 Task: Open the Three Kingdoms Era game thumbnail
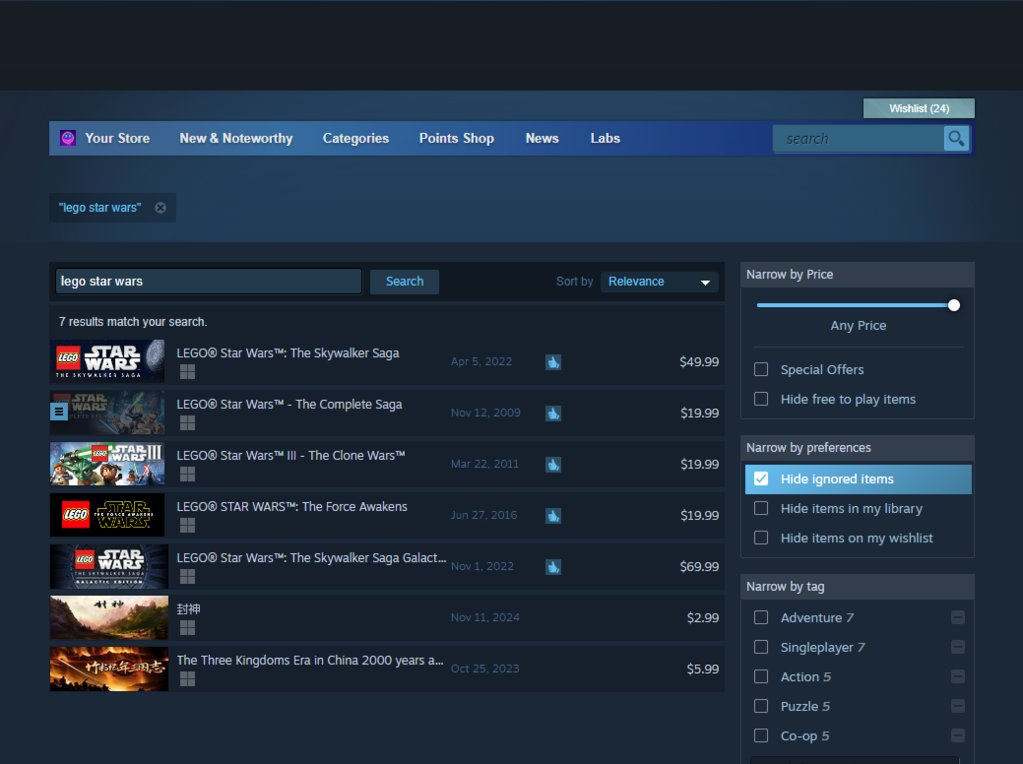click(x=109, y=669)
